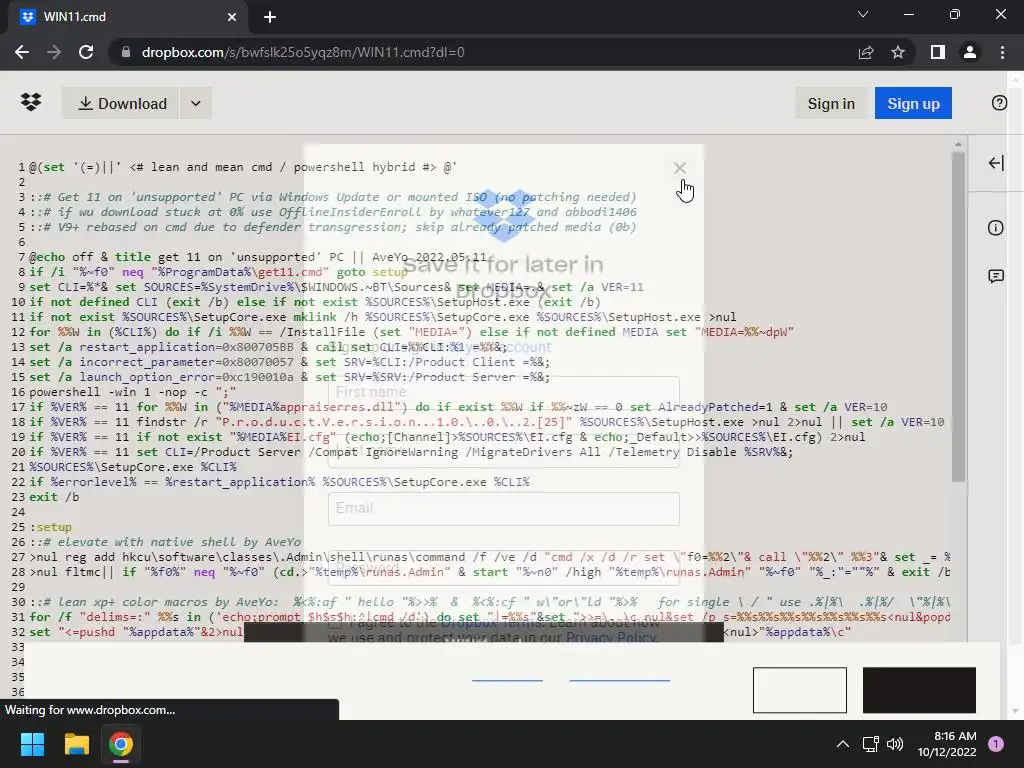Click the Download button
1024x768 pixels.
pyautogui.click(x=121, y=103)
